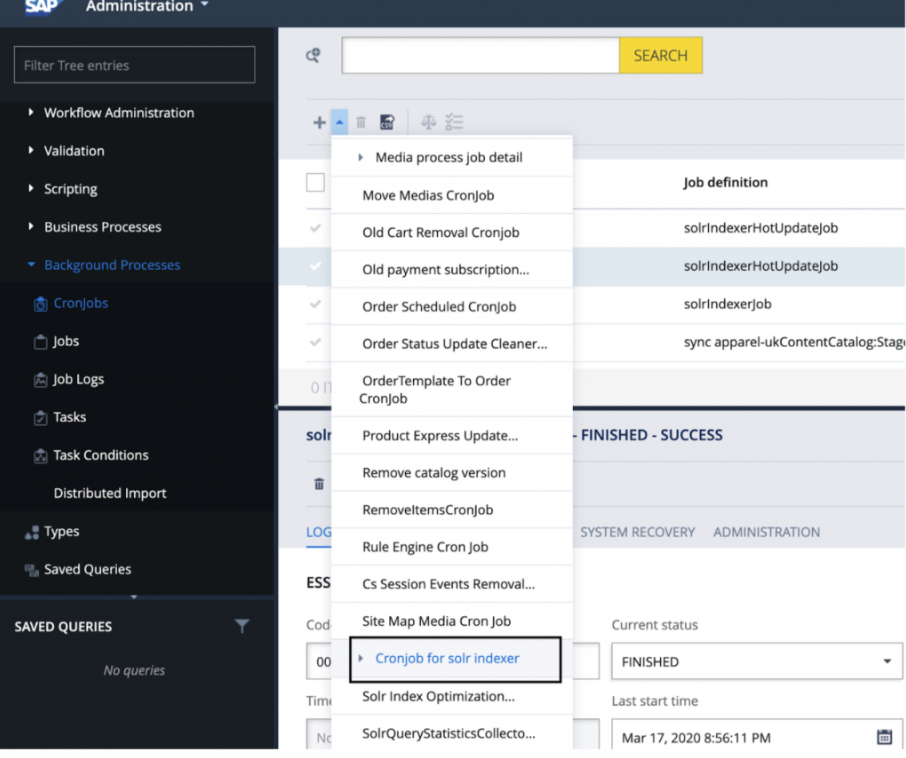The height and width of the screenshot is (758, 906).
Task: Toggle checkmark on first solrIndexerHotUpdateJob row
Action: [315, 228]
